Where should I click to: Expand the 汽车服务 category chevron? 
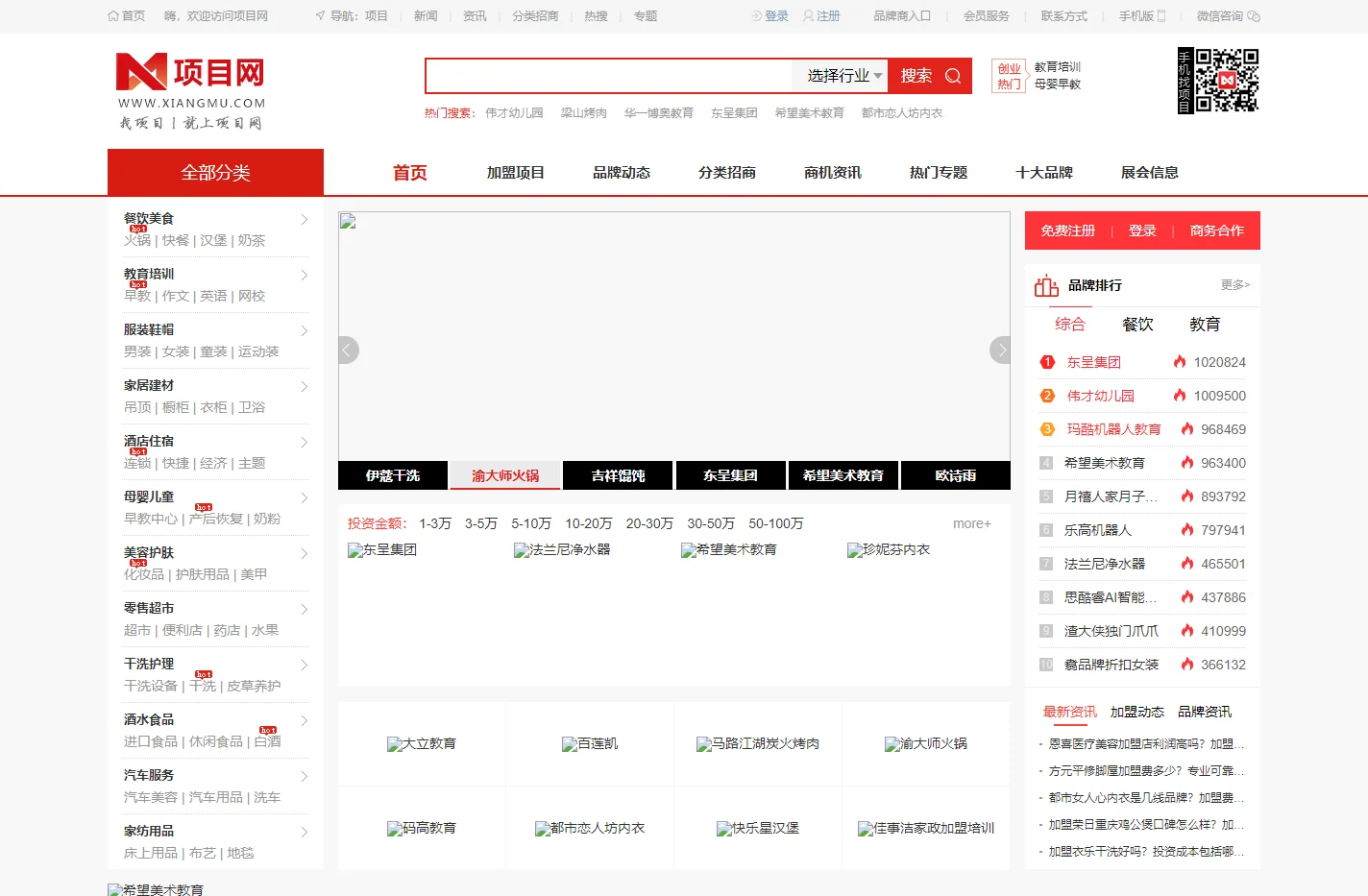pyautogui.click(x=305, y=777)
